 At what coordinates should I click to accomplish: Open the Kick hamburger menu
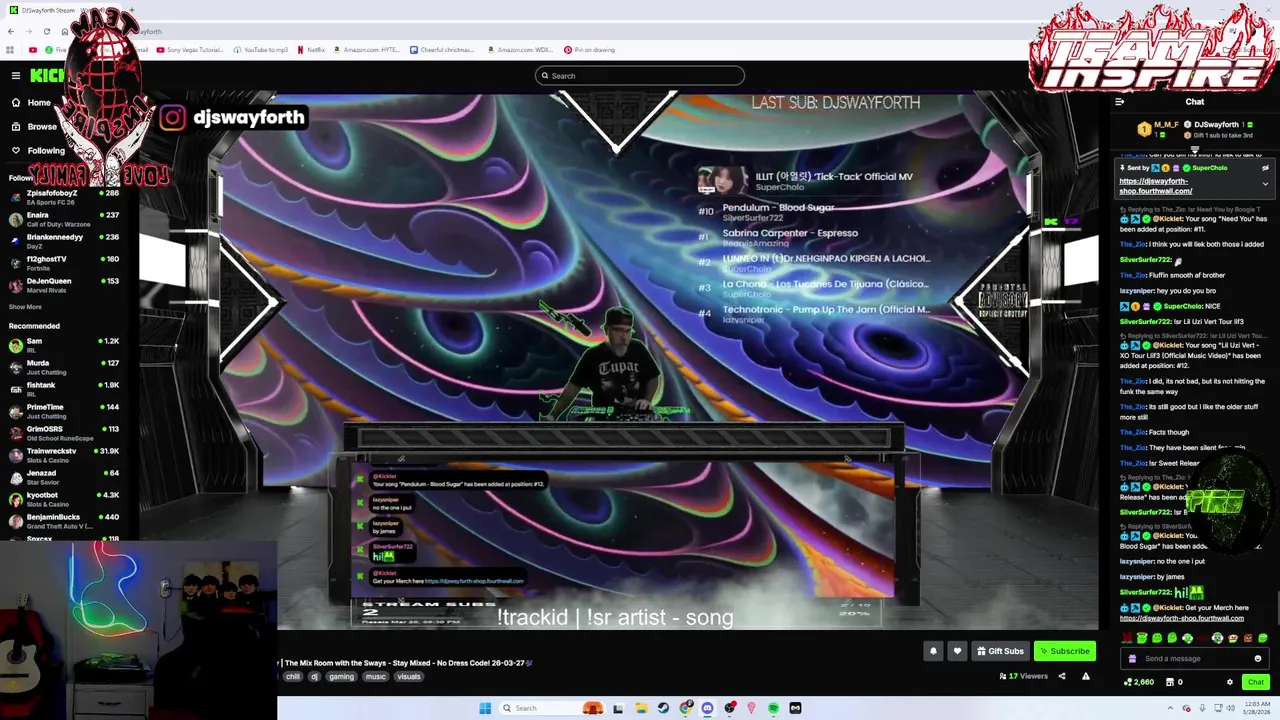click(x=16, y=75)
